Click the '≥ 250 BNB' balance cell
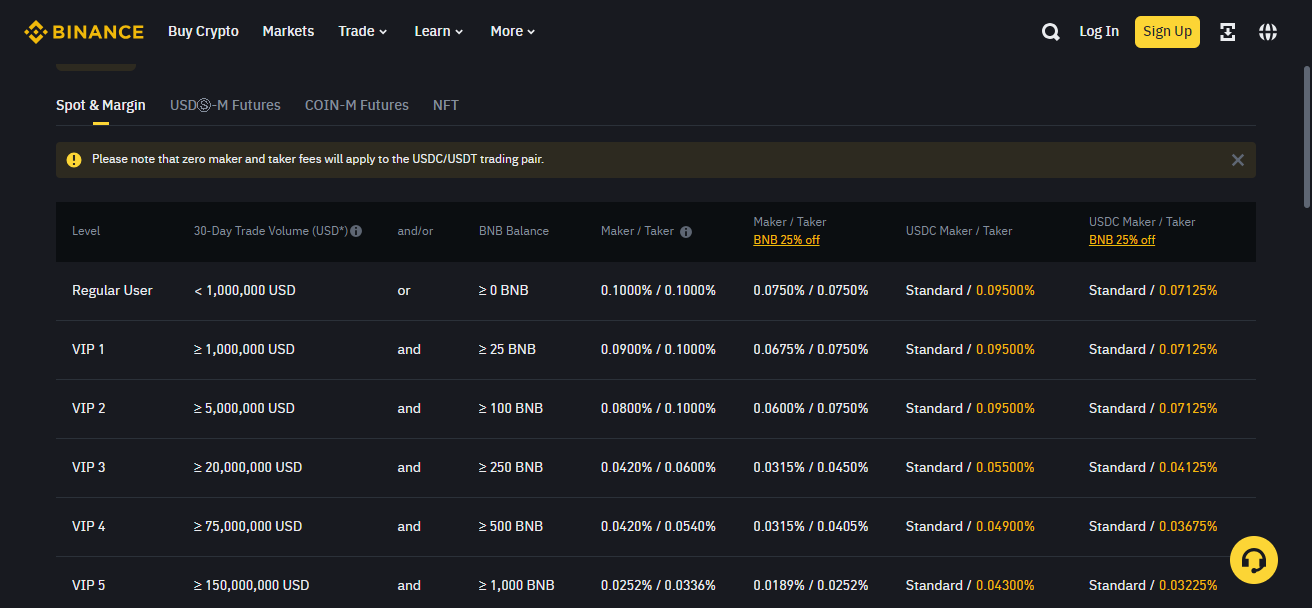Image resolution: width=1312 pixels, height=608 pixels. pos(511,467)
